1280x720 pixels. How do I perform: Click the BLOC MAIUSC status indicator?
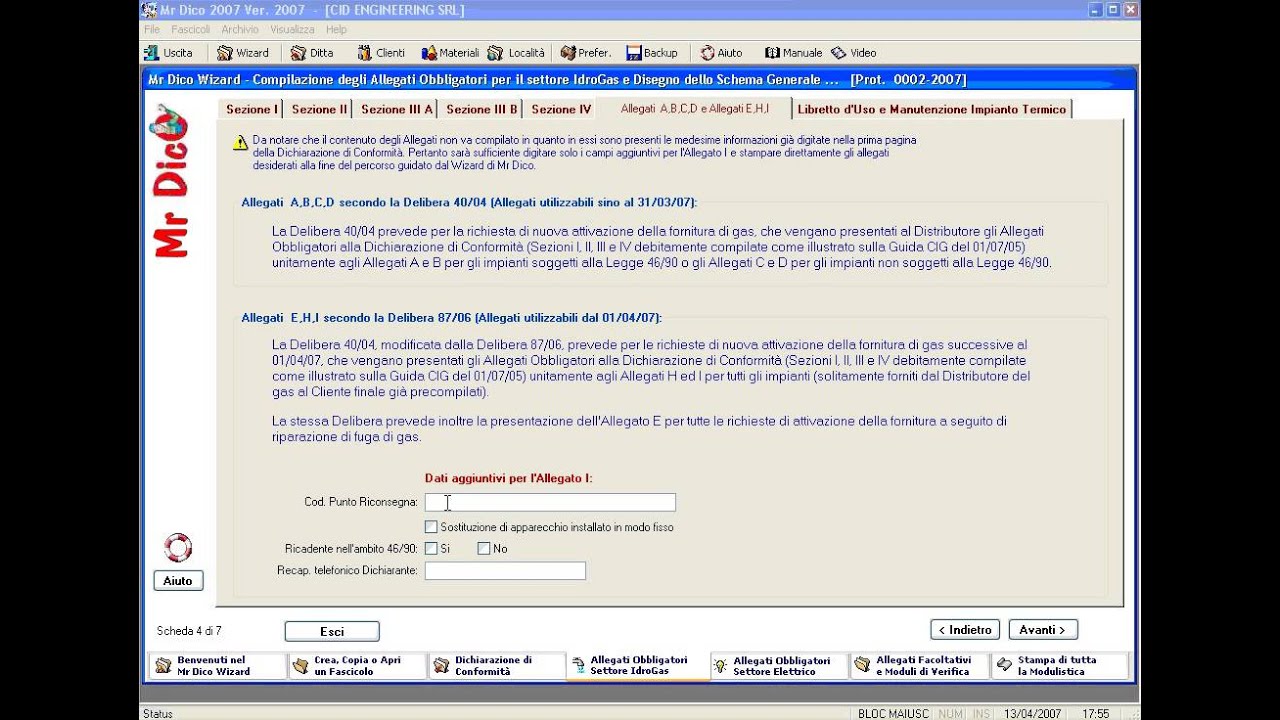[893, 714]
